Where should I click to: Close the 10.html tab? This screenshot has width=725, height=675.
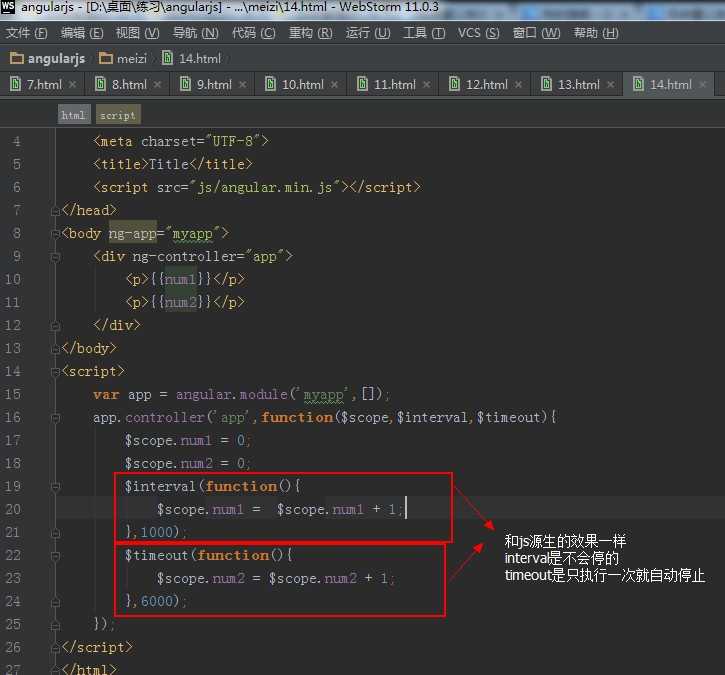[x=334, y=85]
